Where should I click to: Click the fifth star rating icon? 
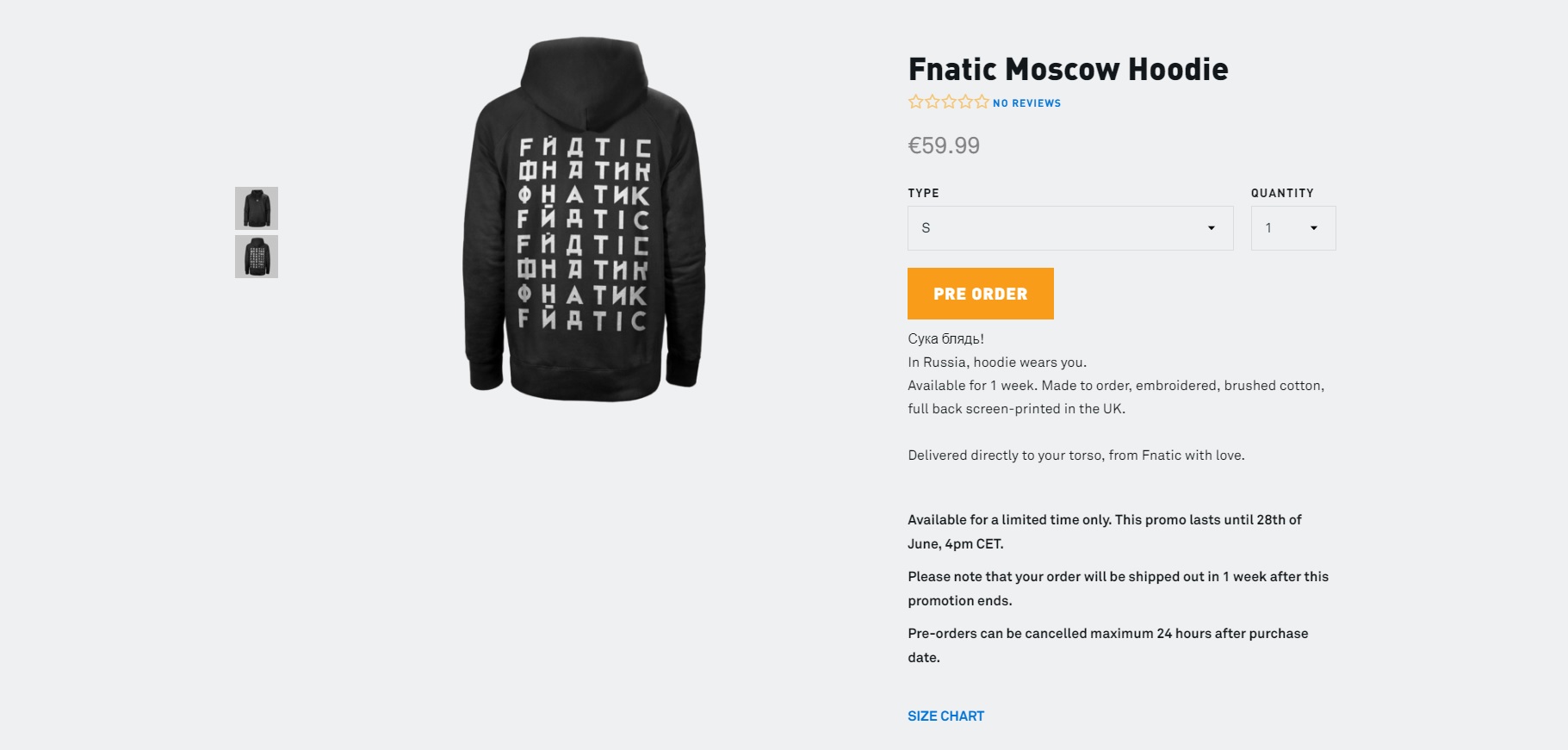[x=982, y=102]
